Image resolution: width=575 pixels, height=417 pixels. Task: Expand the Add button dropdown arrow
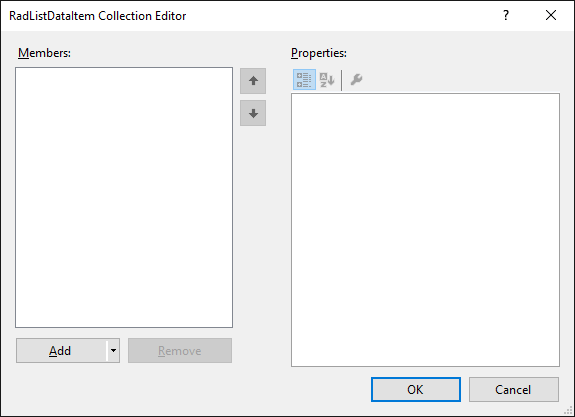[x=113, y=351]
